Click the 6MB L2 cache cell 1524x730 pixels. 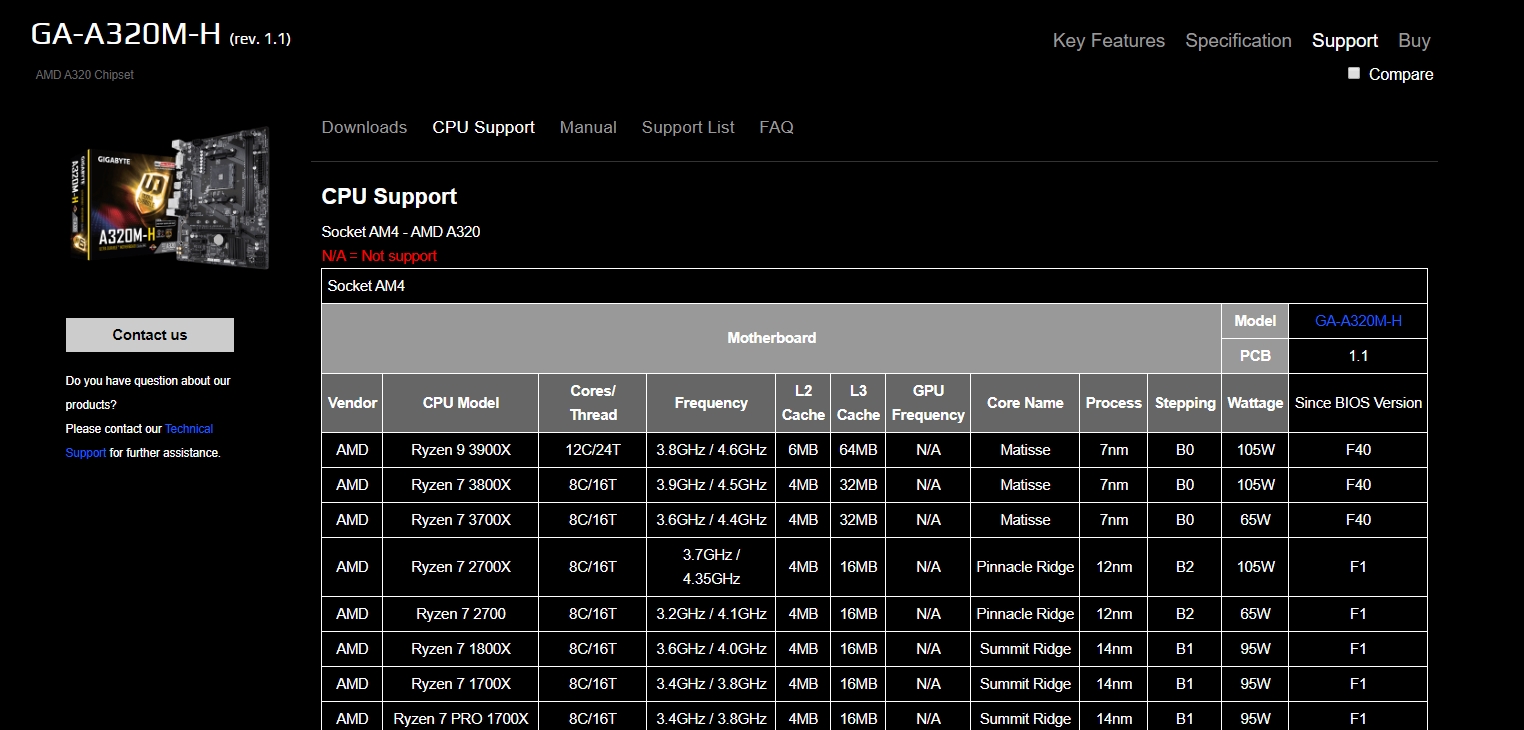click(x=803, y=450)
